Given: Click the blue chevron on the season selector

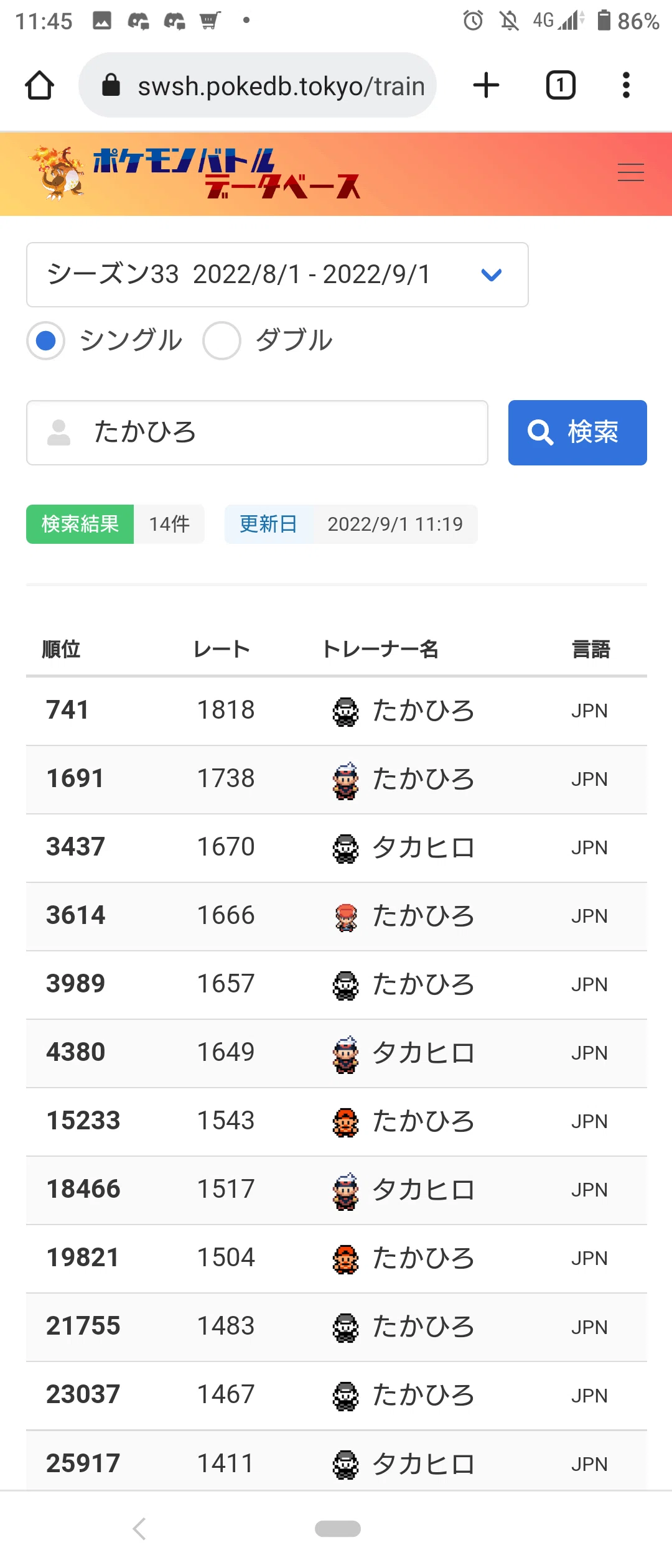Looking at the screenshot, I should (x=492, y=274).
